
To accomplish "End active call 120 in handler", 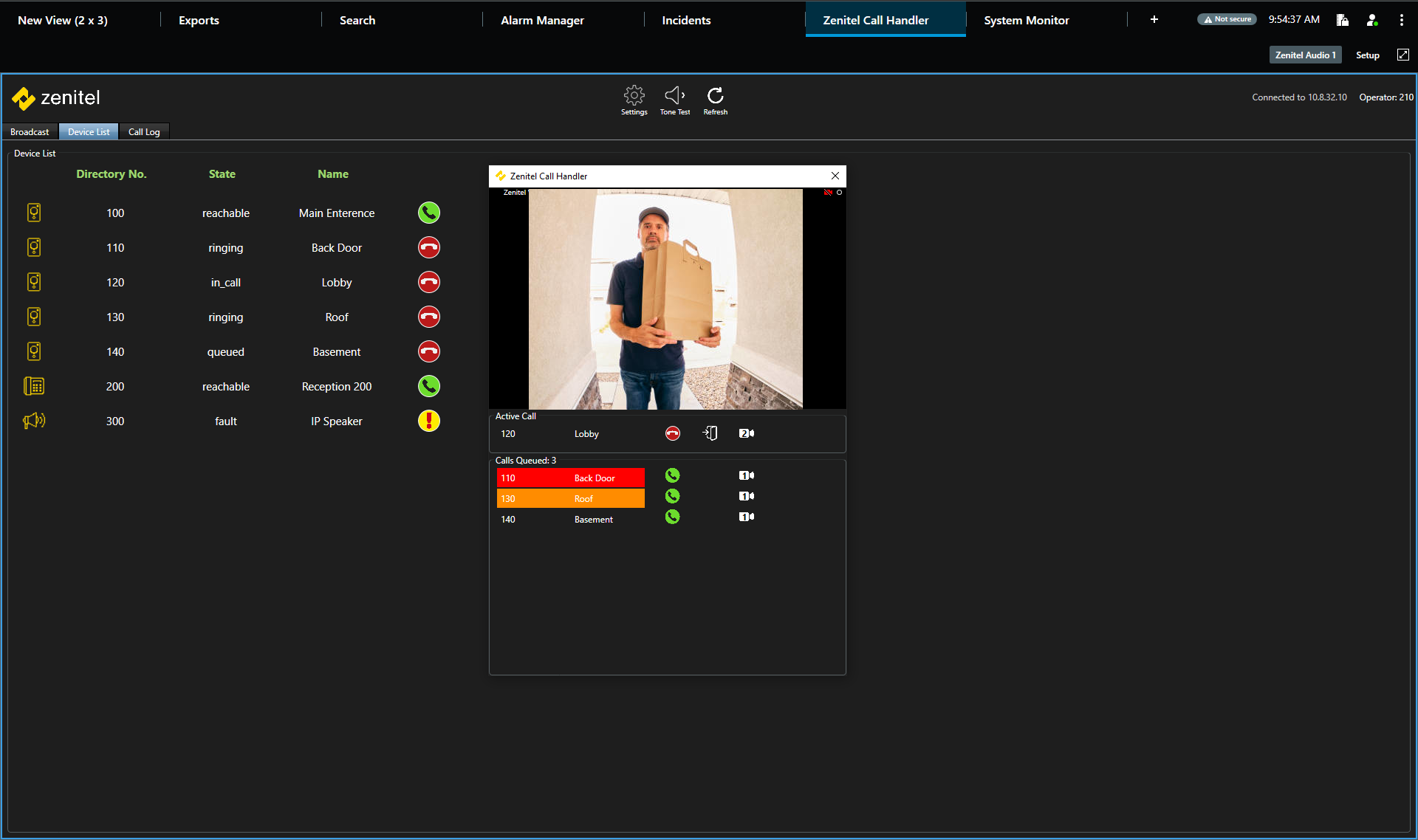I will (672, 433).
